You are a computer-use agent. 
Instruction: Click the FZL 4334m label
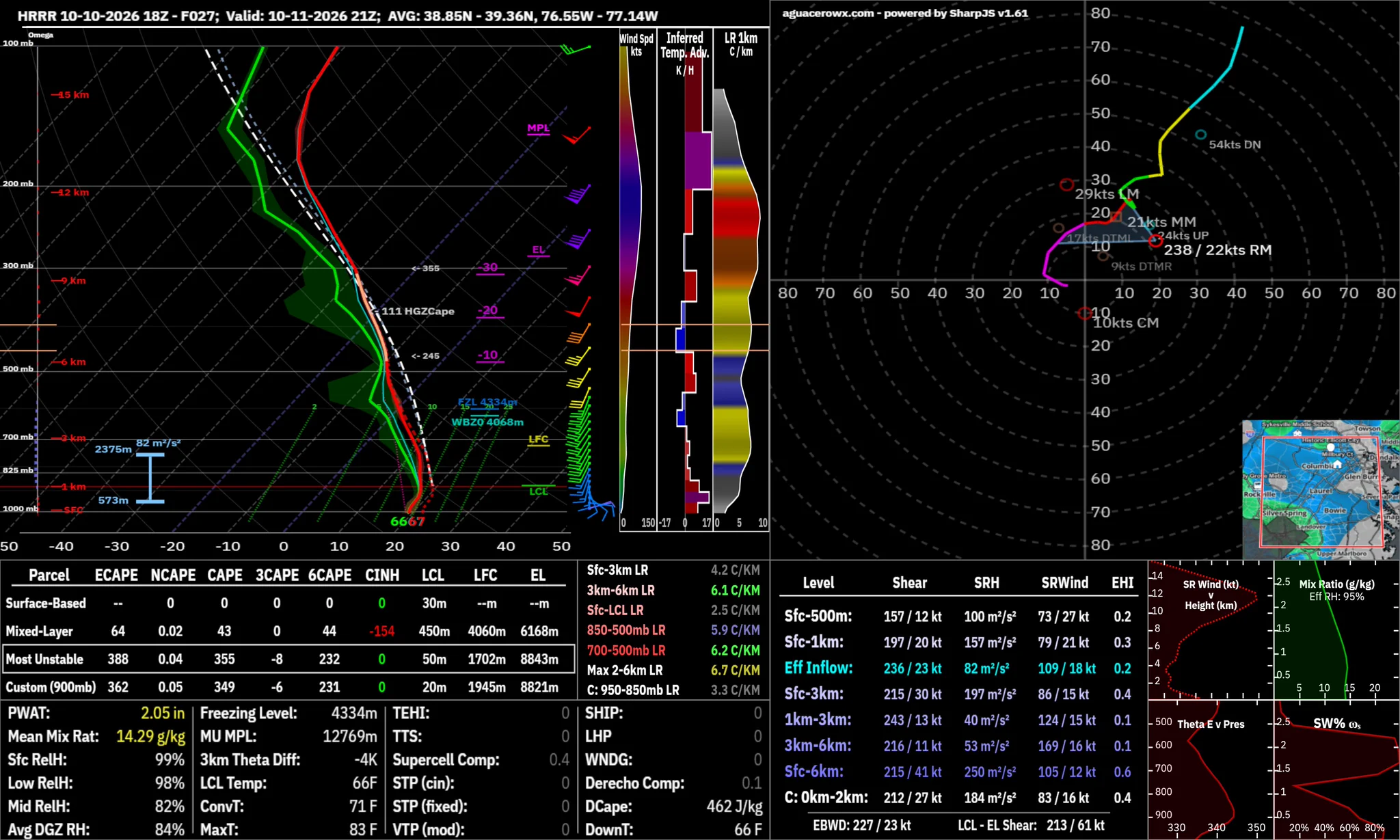click(x=487, y=403)
